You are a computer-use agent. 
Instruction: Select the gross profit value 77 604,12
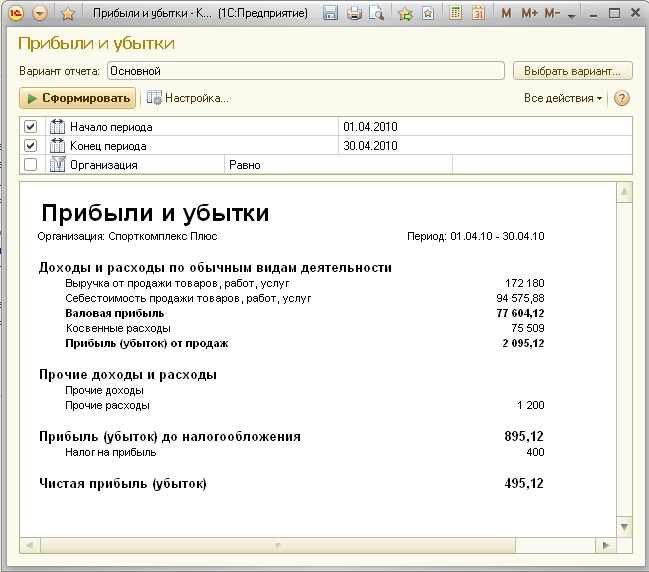520,313
